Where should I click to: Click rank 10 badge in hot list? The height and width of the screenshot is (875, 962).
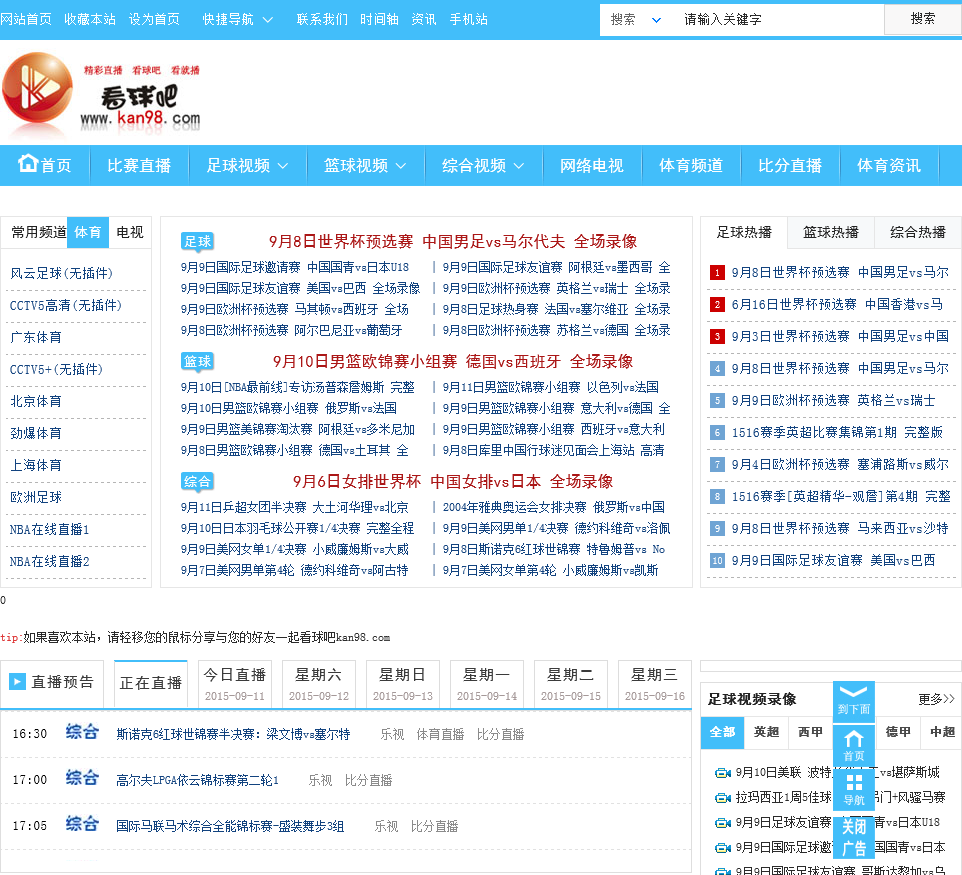(x=717, y=560)
